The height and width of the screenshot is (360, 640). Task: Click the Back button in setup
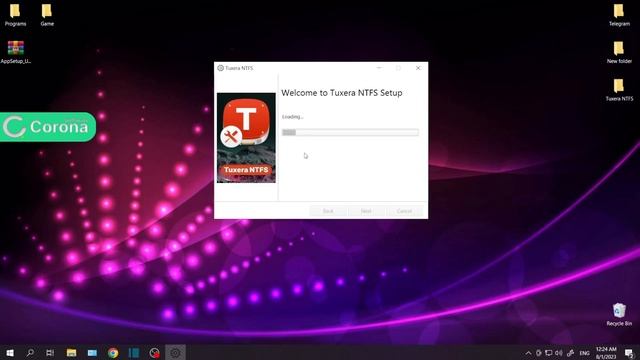pyautogui.click(x=328, y=211)
